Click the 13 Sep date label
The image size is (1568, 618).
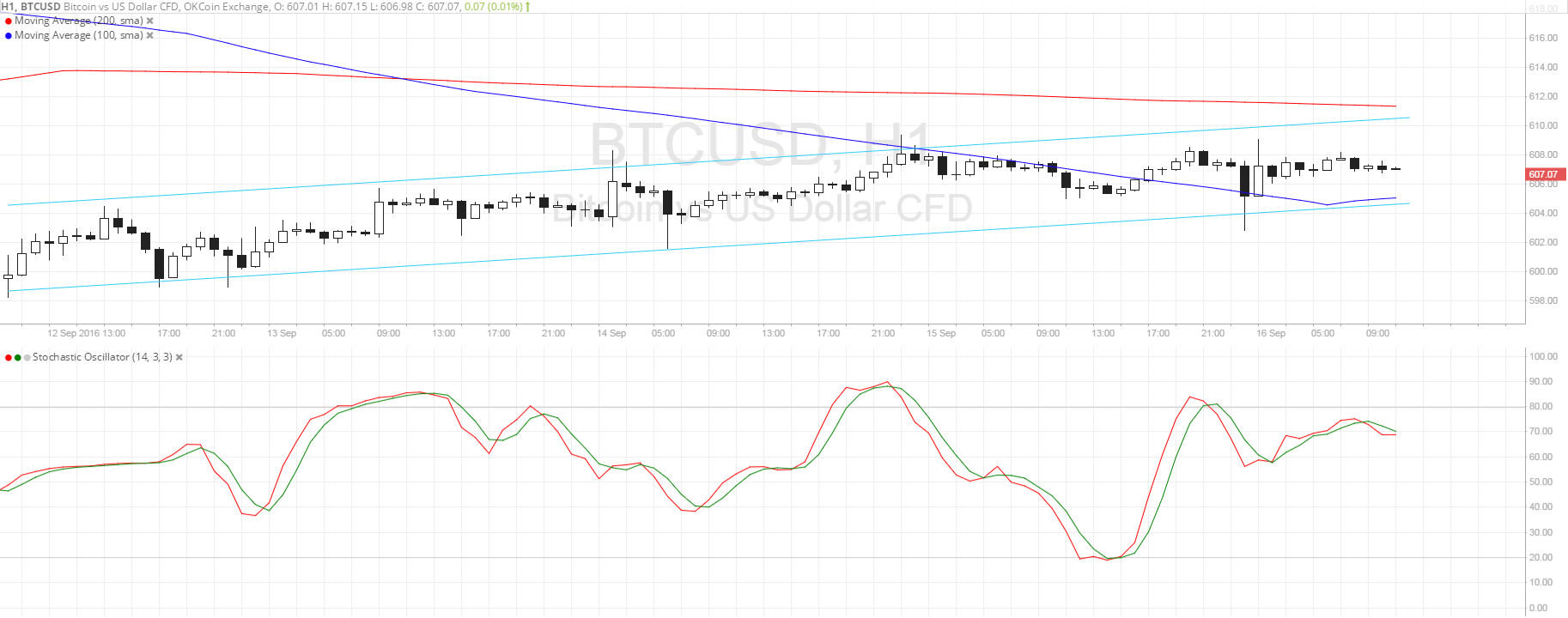tap(282, 333)
